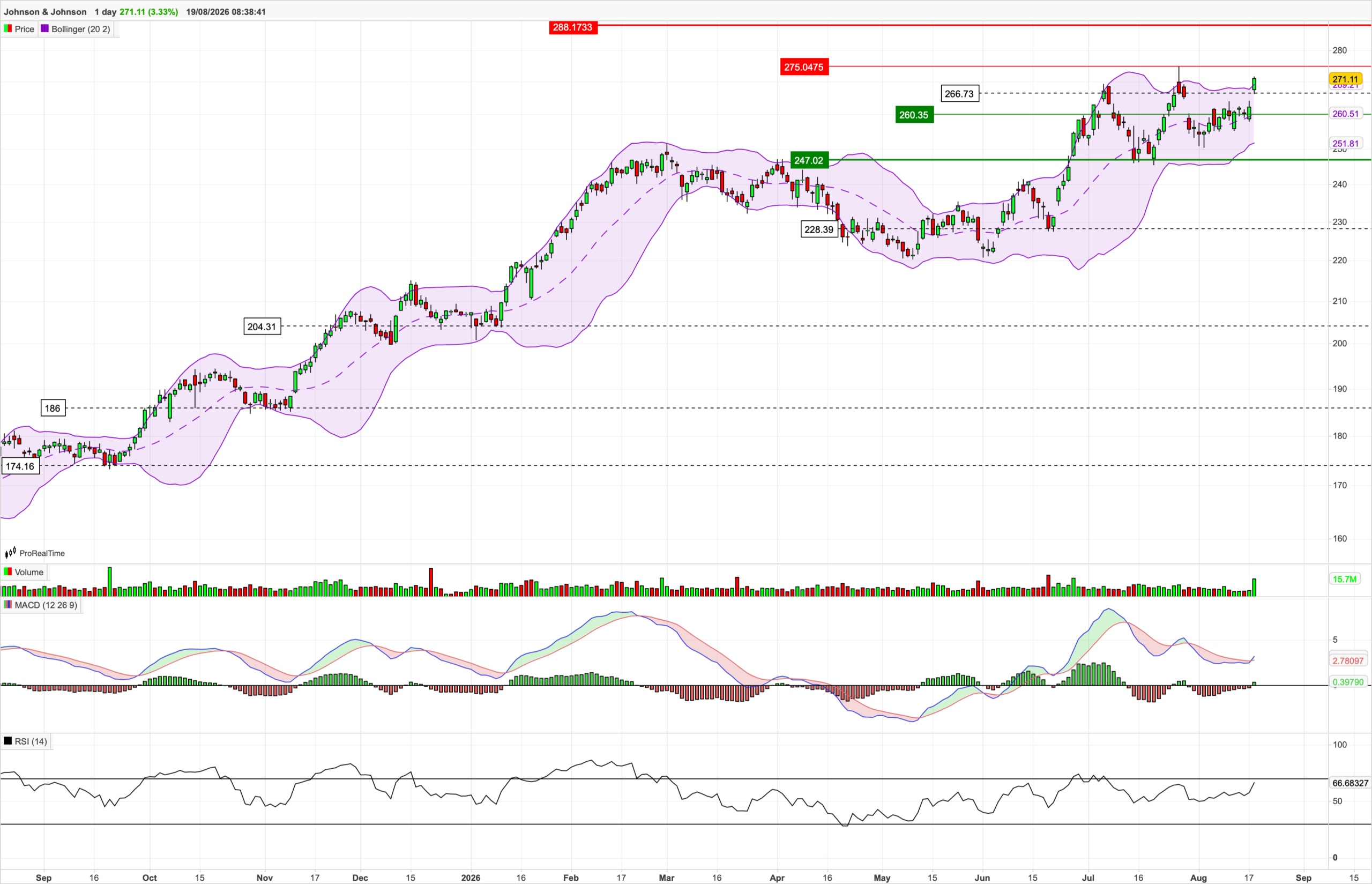Click the yellow 271.11 current price tag
The height and width of the screenshot is (884, 1372).
[1346, 79]
